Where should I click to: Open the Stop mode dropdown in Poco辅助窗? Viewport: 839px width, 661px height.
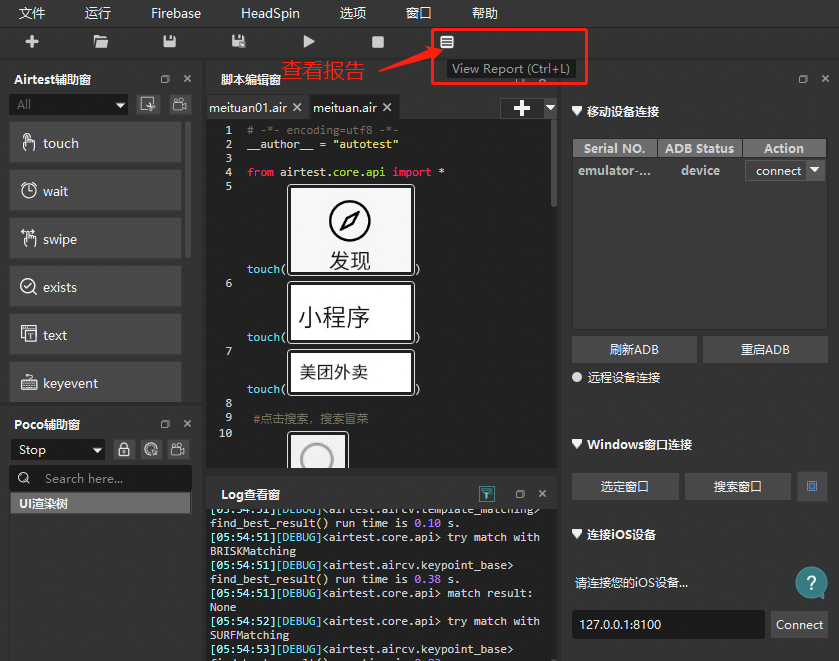click(58, 450)
